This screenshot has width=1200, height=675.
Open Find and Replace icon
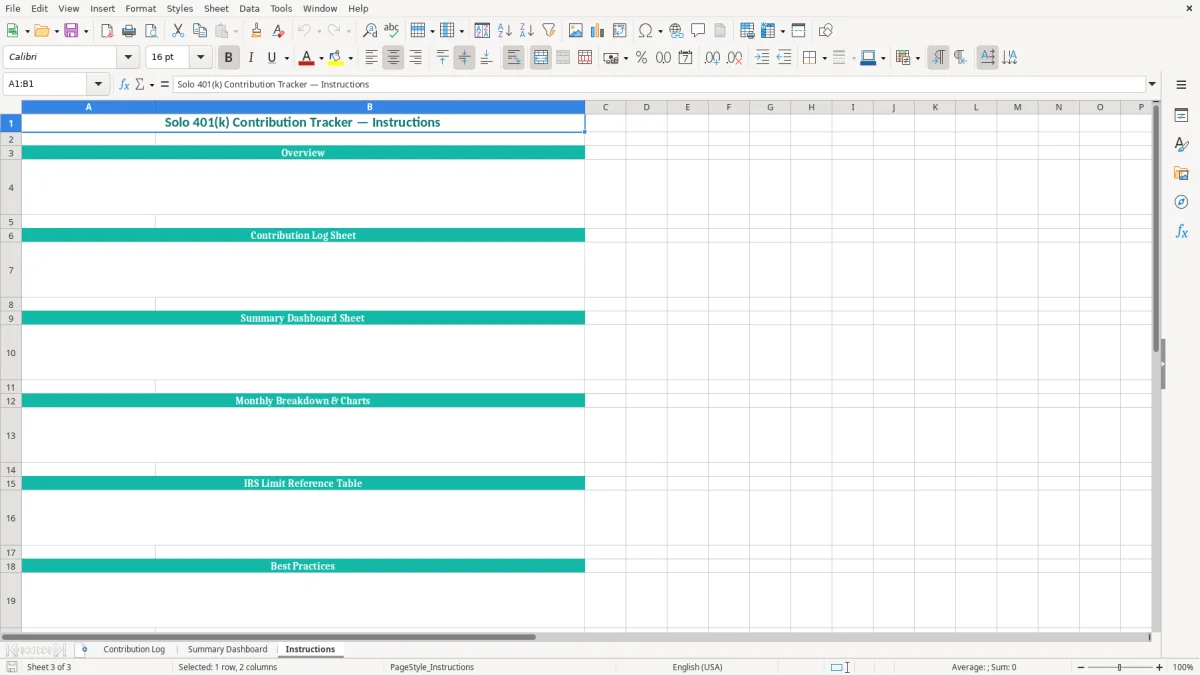pos(370,31)
